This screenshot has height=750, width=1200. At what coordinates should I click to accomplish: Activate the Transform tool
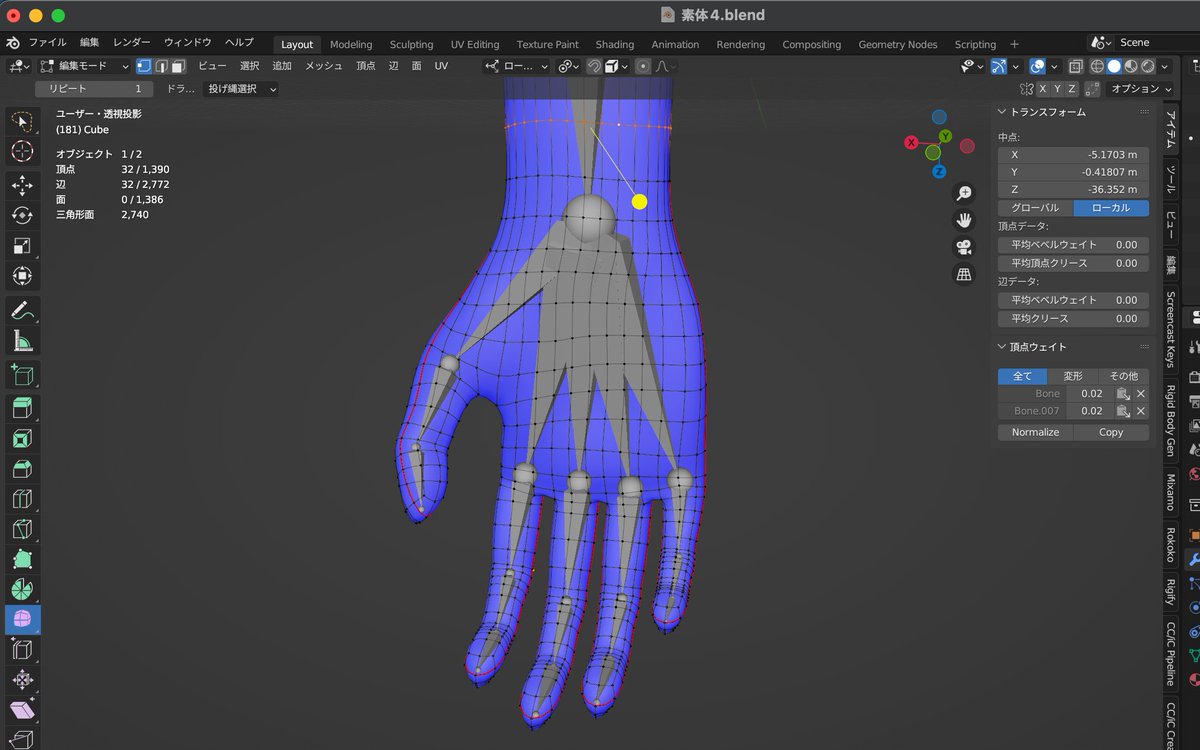point(22,276)
